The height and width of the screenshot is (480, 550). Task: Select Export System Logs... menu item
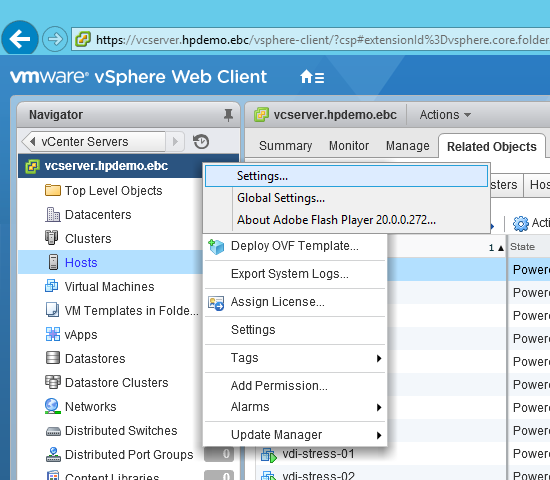295,274
